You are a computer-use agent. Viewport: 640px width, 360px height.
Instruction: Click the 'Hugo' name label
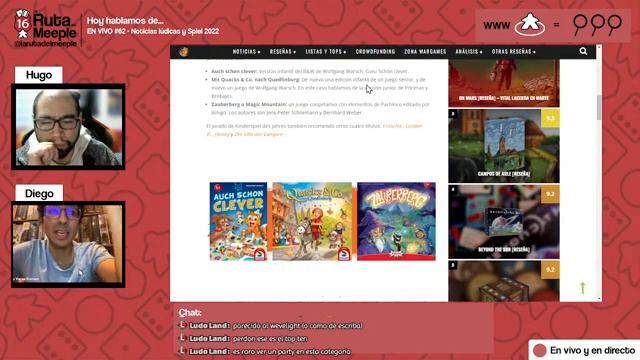point(39,75)
